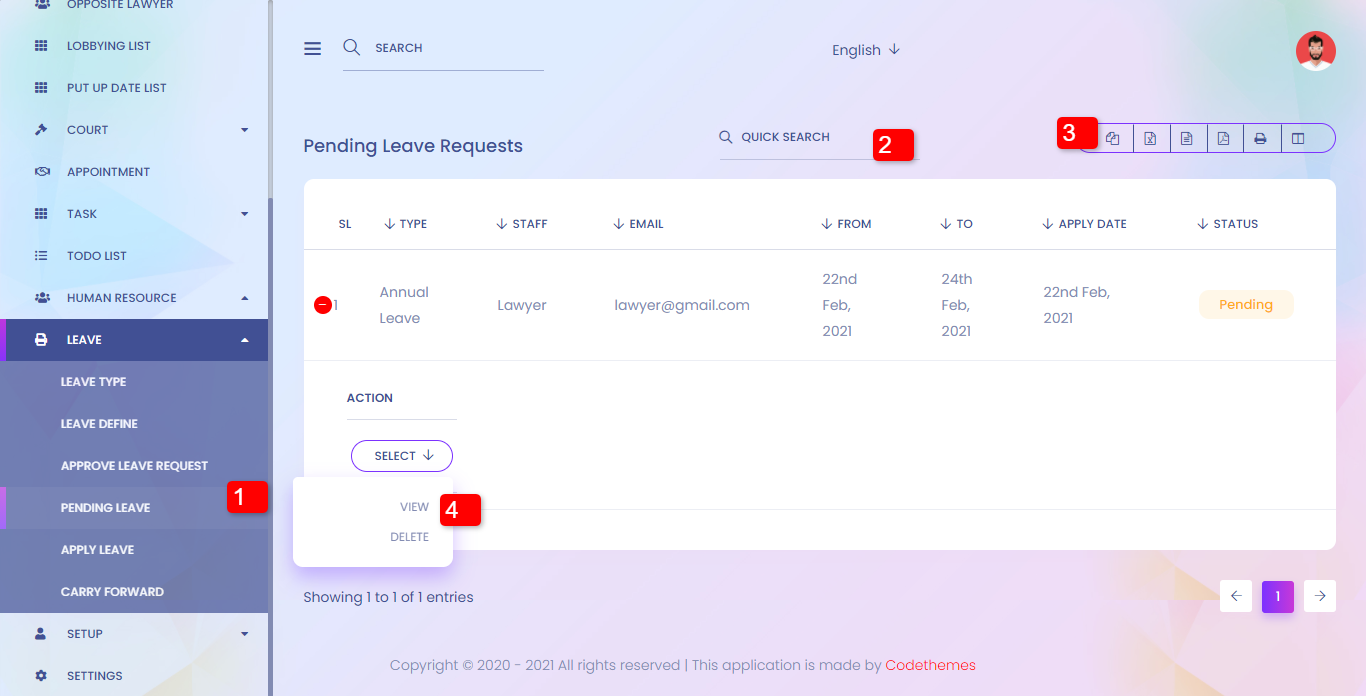Toggle the hamburger sidebar menu

313,48
